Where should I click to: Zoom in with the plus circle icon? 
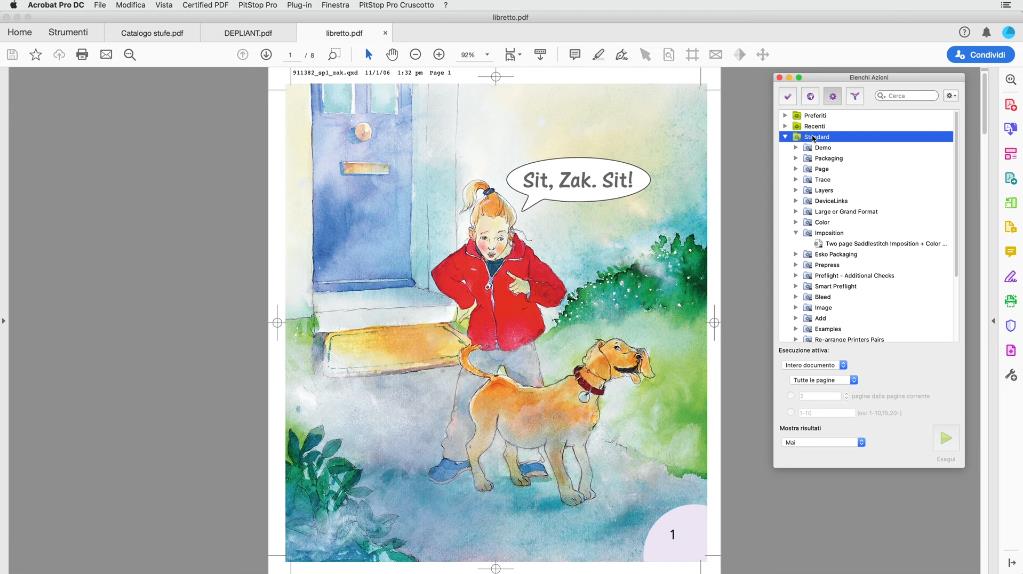click(x=439, y=55)
